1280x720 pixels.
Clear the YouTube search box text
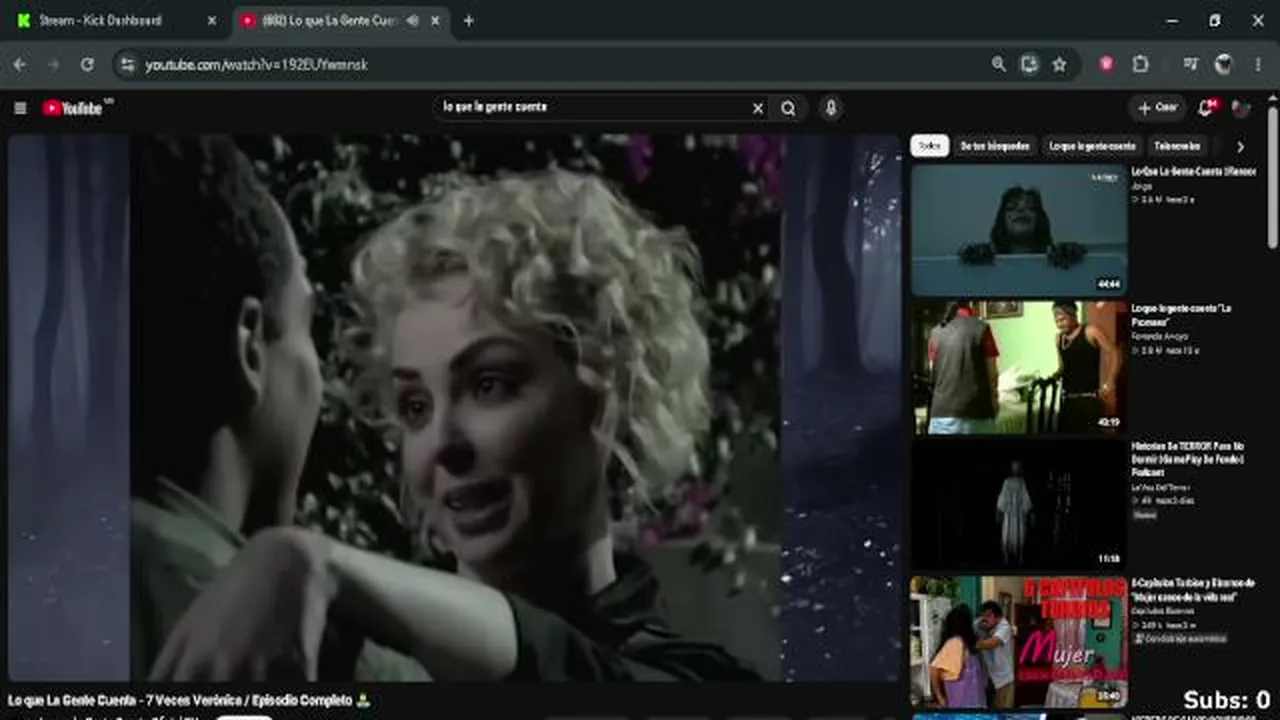click(x=758, y=108)
